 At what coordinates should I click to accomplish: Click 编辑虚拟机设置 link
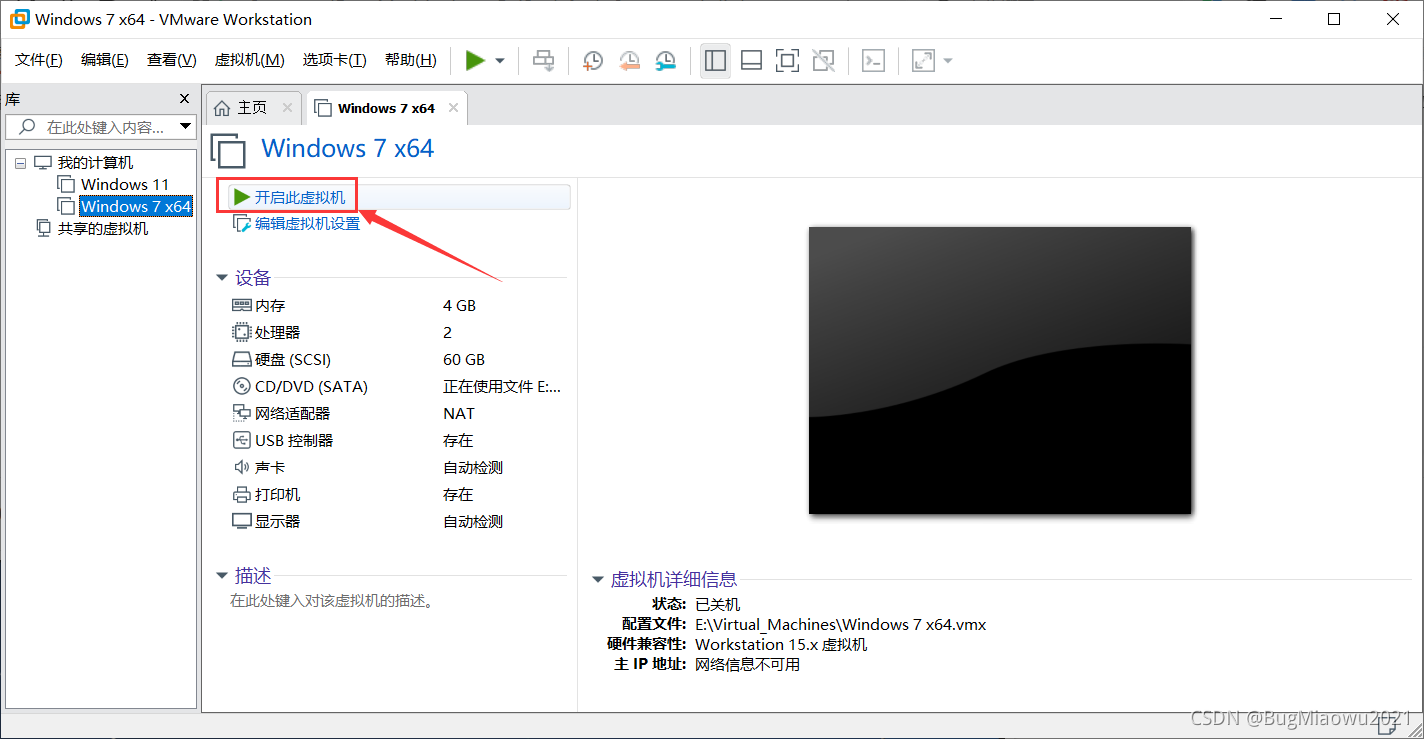[x=307, y=223]
